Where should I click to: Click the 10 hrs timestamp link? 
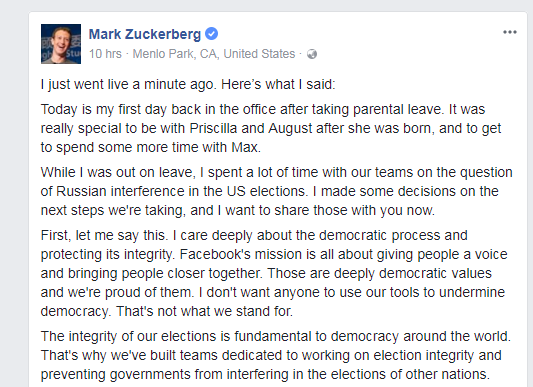point(105,54)
